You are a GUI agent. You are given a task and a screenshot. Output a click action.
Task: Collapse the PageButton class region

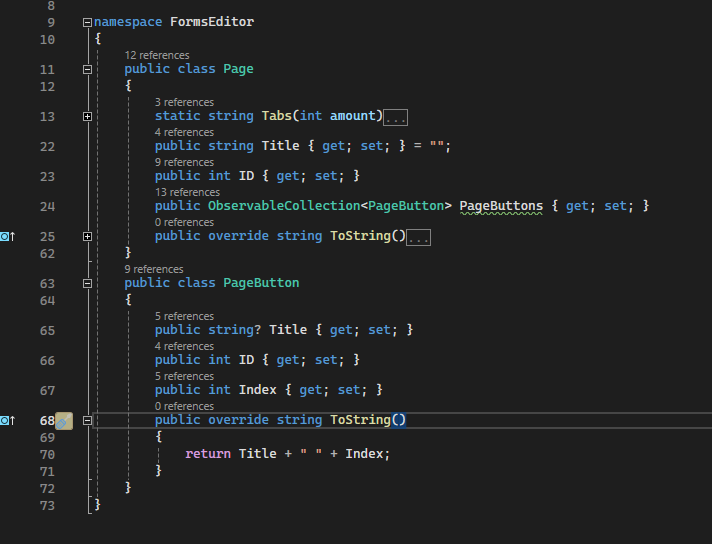pos(88,283)
